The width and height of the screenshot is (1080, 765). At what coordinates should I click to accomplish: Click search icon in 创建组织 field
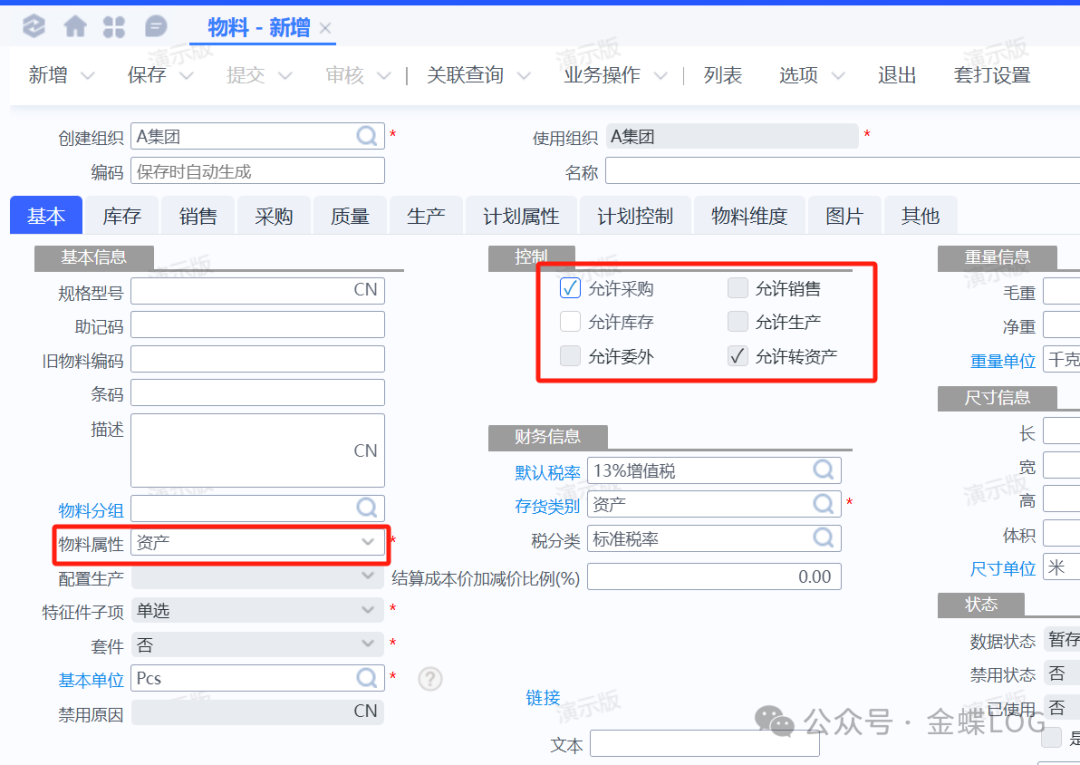point(367,136)
